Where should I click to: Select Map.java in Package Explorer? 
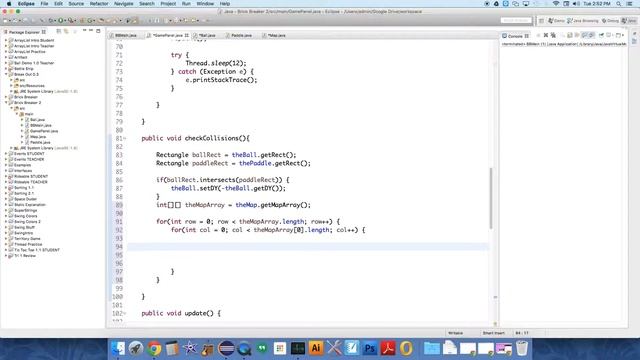(x=38, y=137)
